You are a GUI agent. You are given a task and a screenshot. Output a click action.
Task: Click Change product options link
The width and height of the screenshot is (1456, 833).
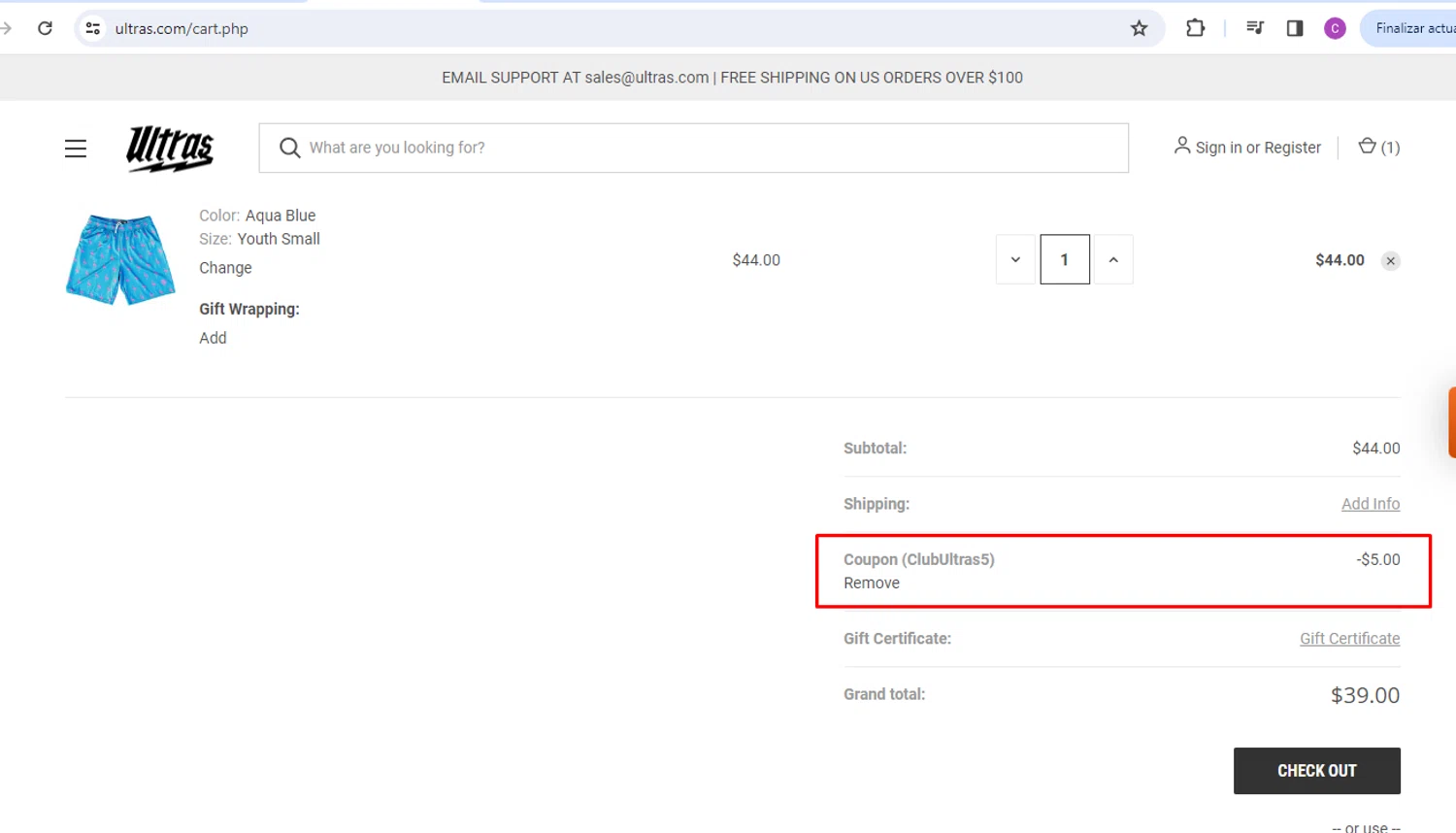(x=225, y=268)
